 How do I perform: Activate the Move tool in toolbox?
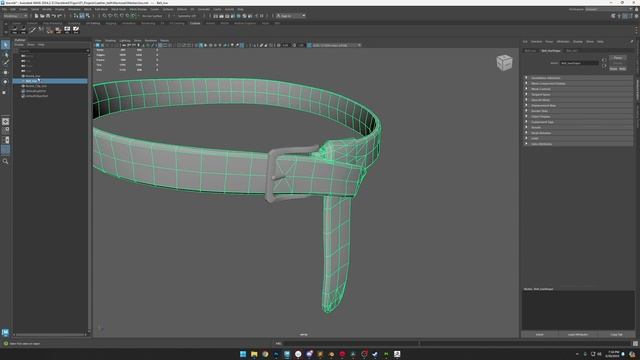[x=5, y=72]
